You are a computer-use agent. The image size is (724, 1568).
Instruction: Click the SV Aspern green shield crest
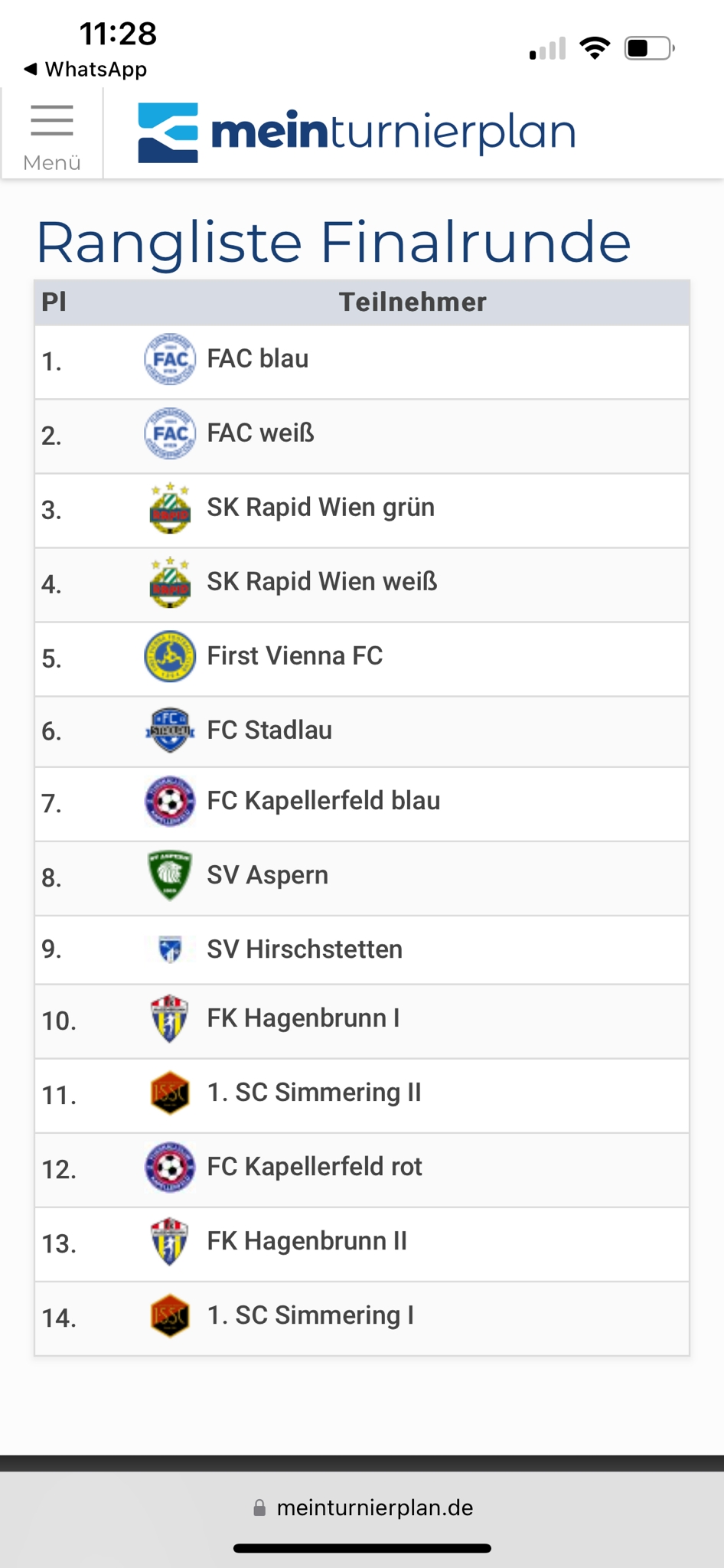pos(170,875)
